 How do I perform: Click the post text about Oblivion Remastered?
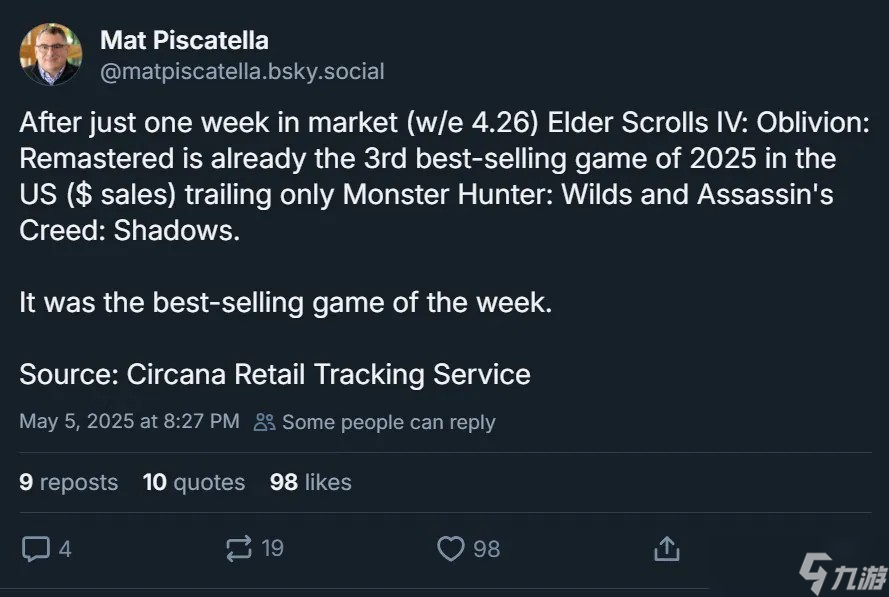click(x=444, y=176)
